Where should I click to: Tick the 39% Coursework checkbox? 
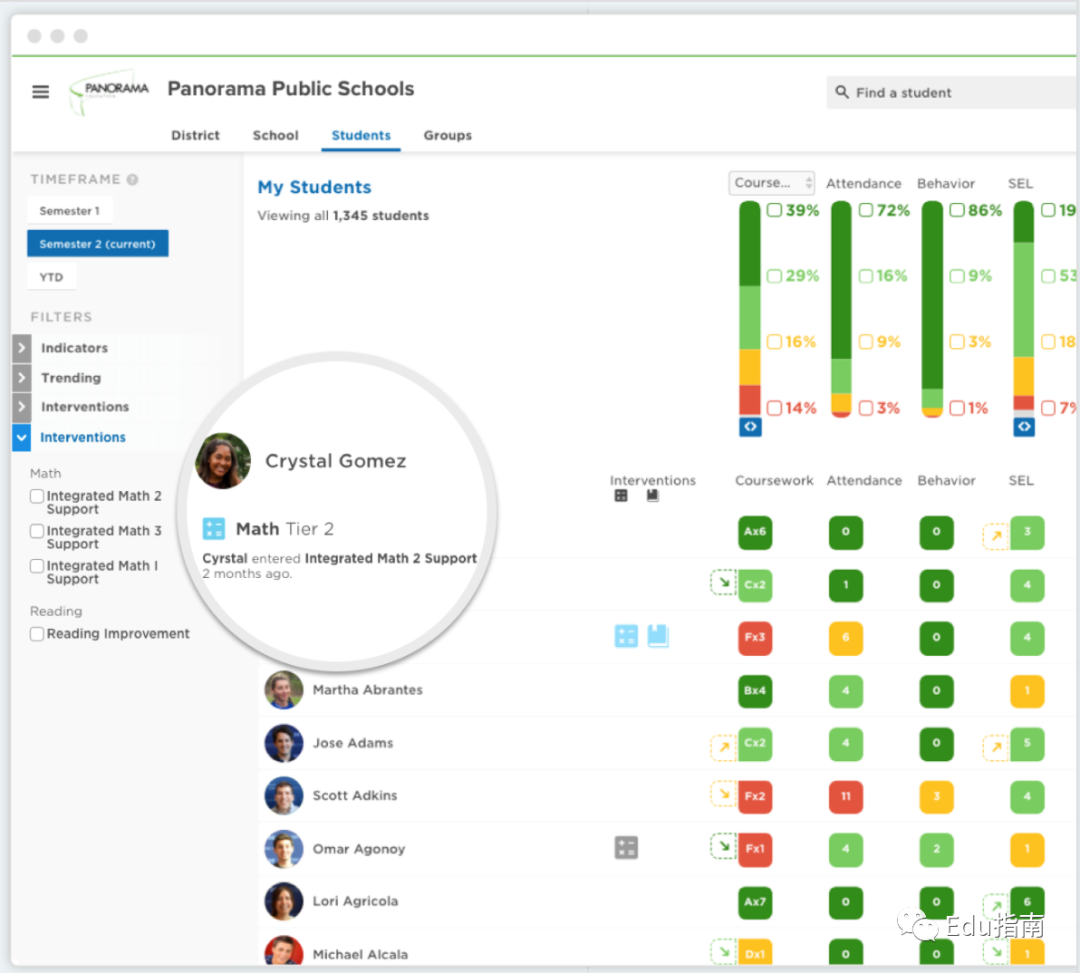pos(774,211)
